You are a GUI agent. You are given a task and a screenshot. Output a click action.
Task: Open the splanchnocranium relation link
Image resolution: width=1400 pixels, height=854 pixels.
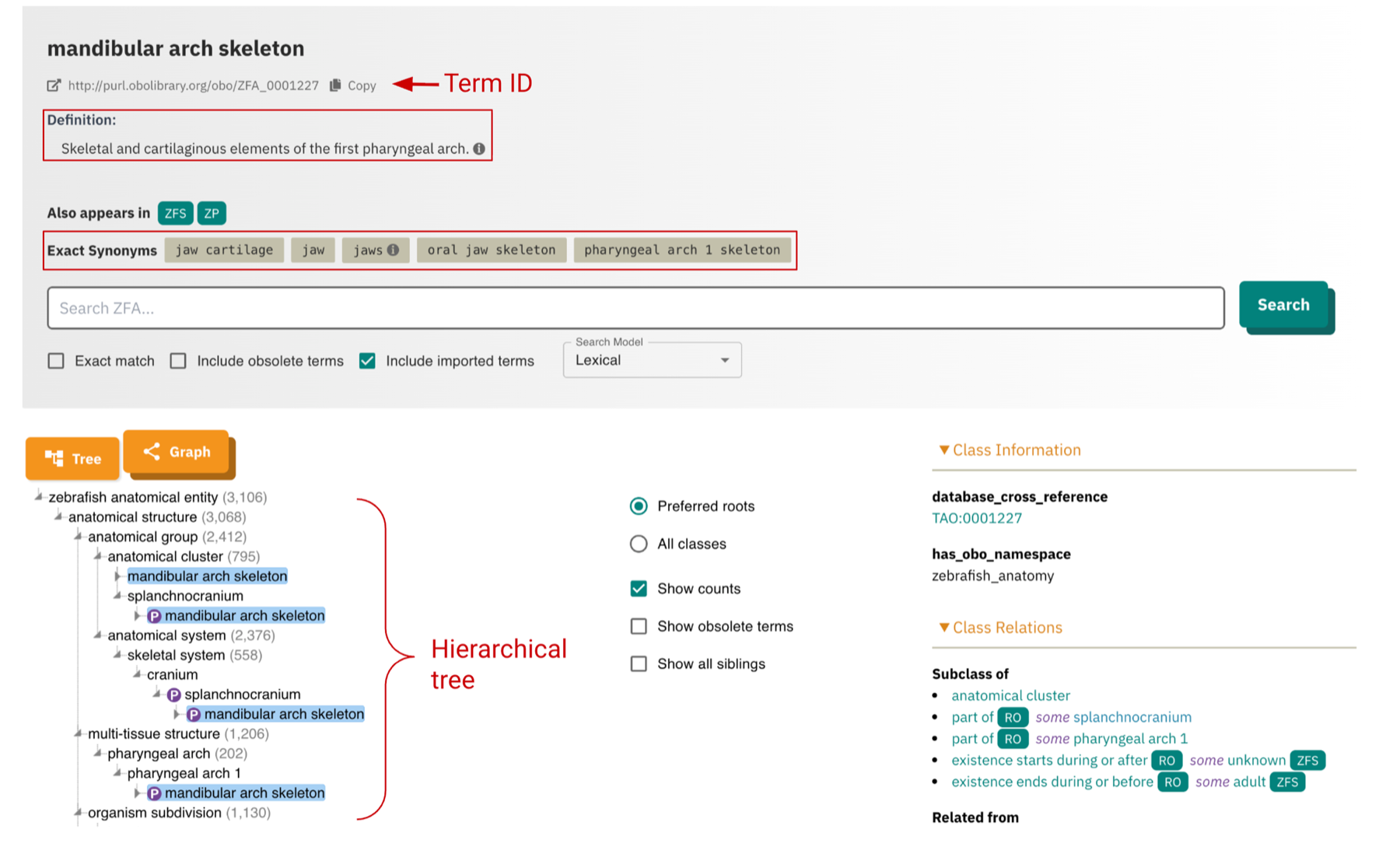pos(1132,717)
